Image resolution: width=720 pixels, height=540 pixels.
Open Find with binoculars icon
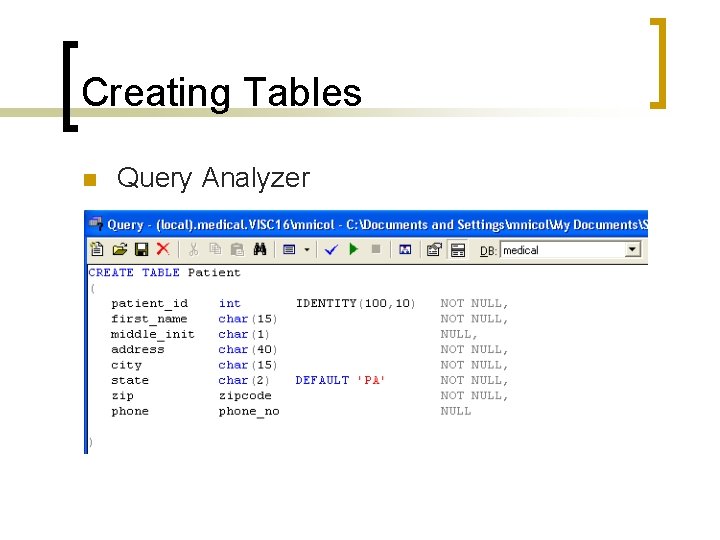259,249
